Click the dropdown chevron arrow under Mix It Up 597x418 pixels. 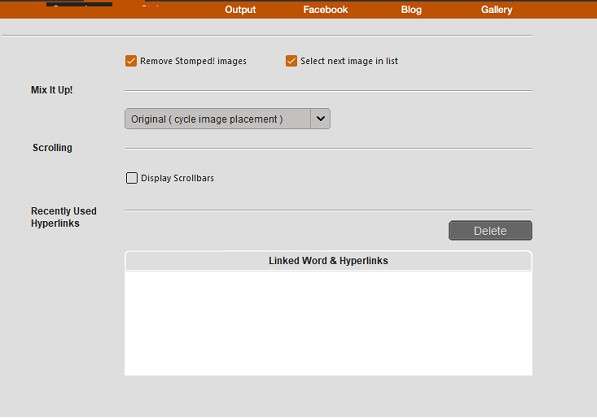(320, 119)
